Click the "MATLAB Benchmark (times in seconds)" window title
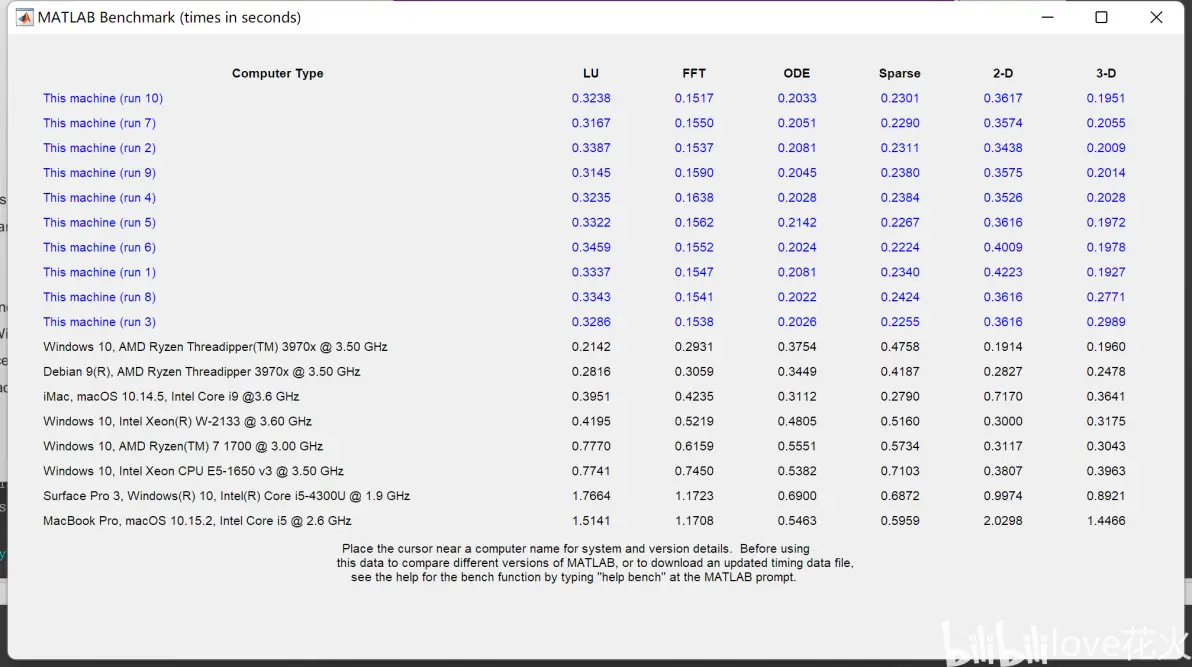 tap(169, 17)
